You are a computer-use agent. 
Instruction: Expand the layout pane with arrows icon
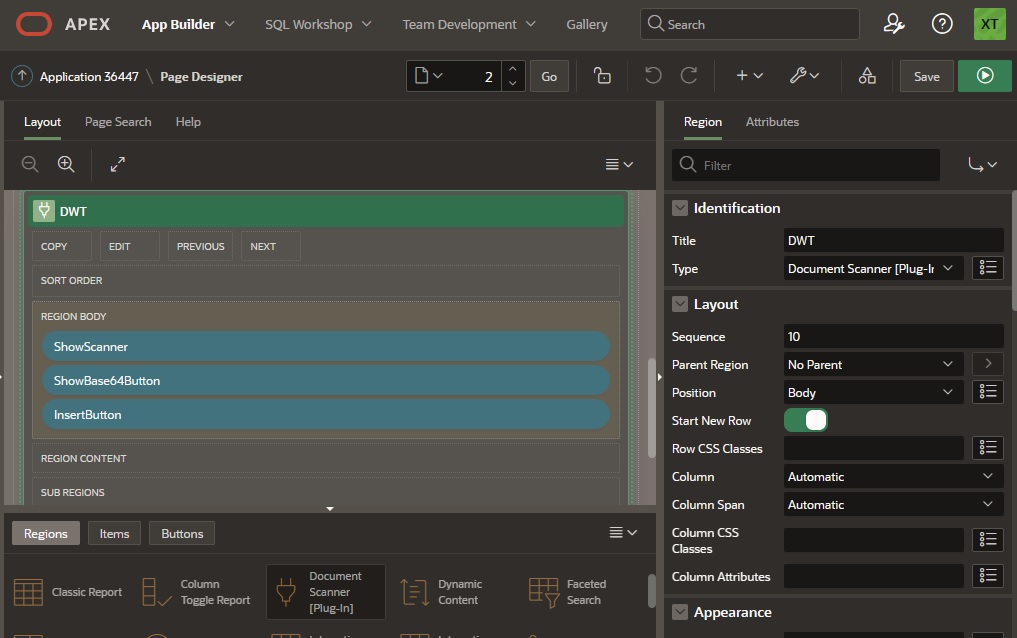click(118, 164)
